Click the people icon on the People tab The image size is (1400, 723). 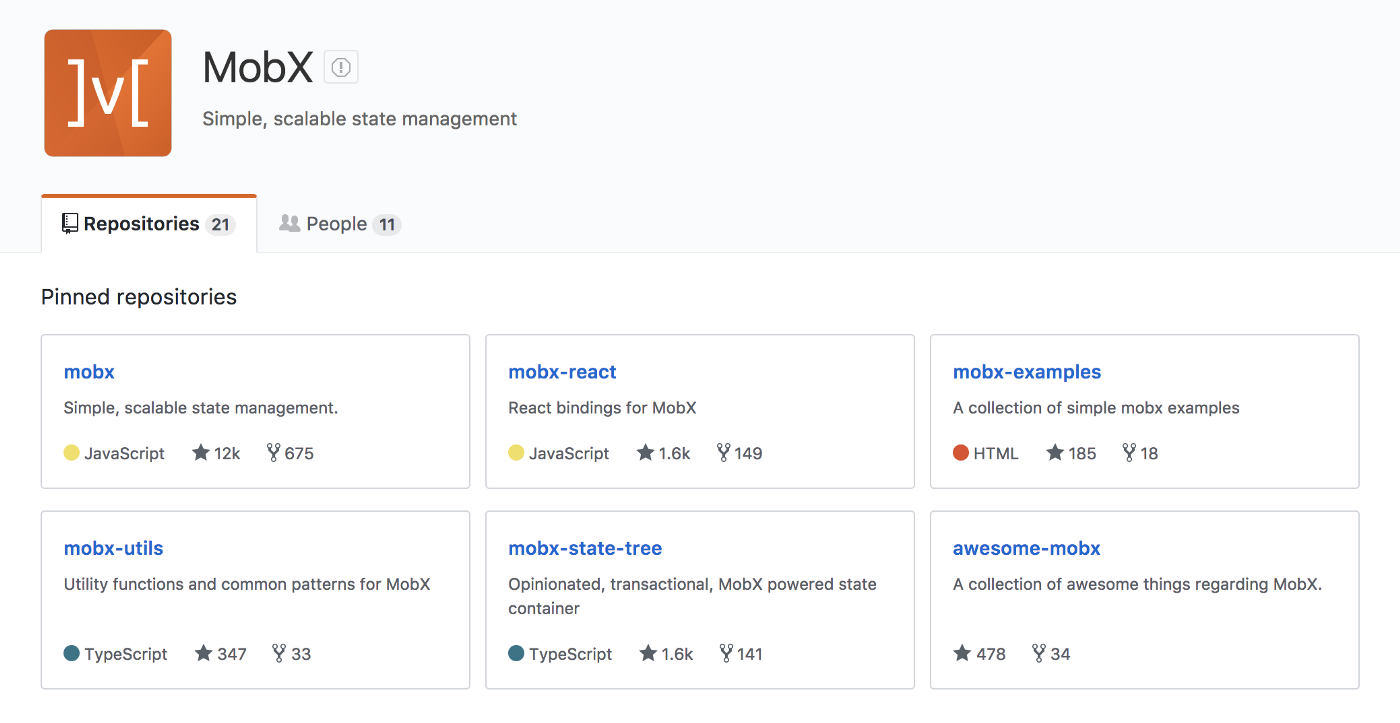coord(290,223)
